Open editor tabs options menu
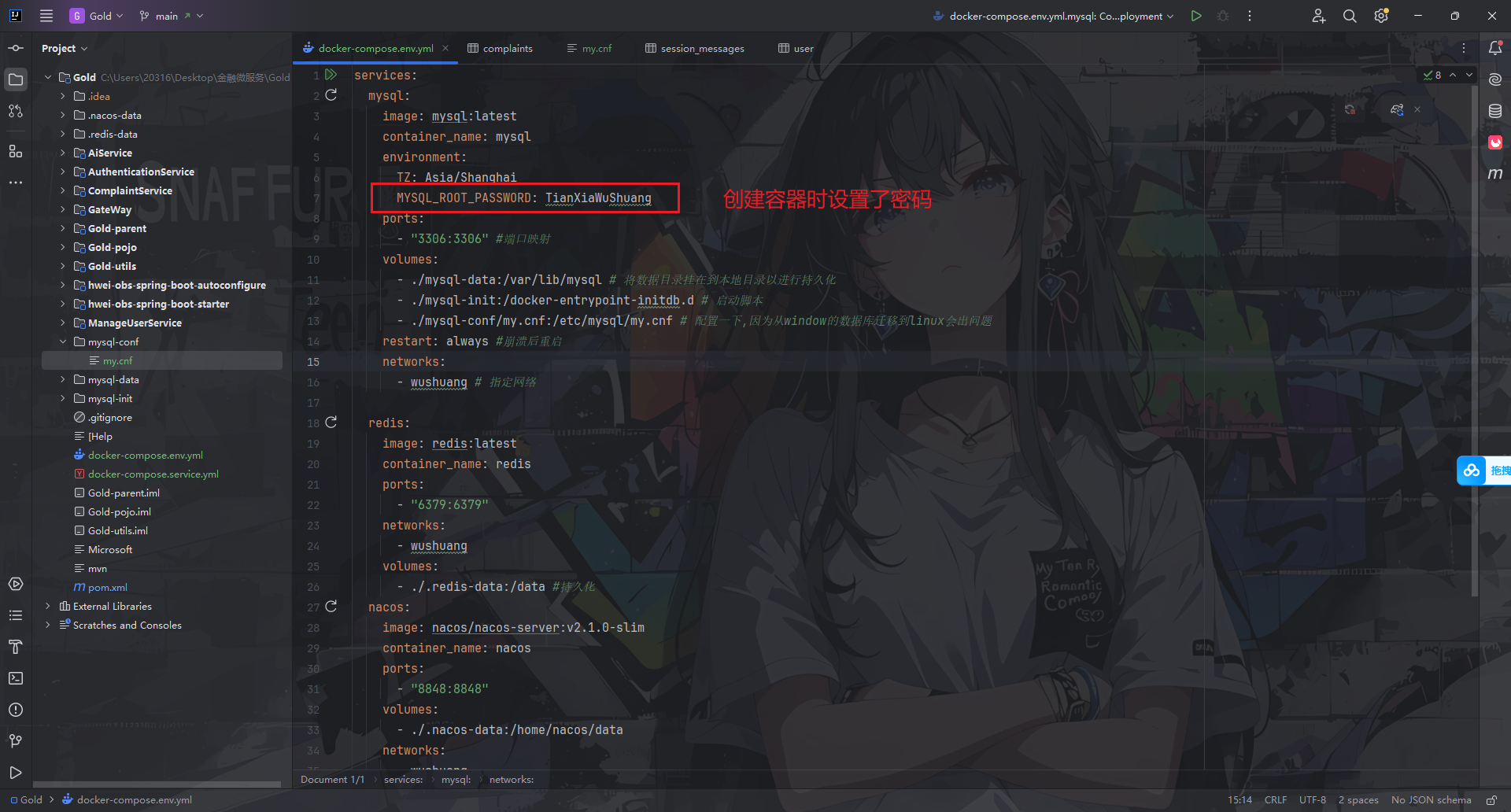1511x812 pixels. click(x=1464, y=48)
